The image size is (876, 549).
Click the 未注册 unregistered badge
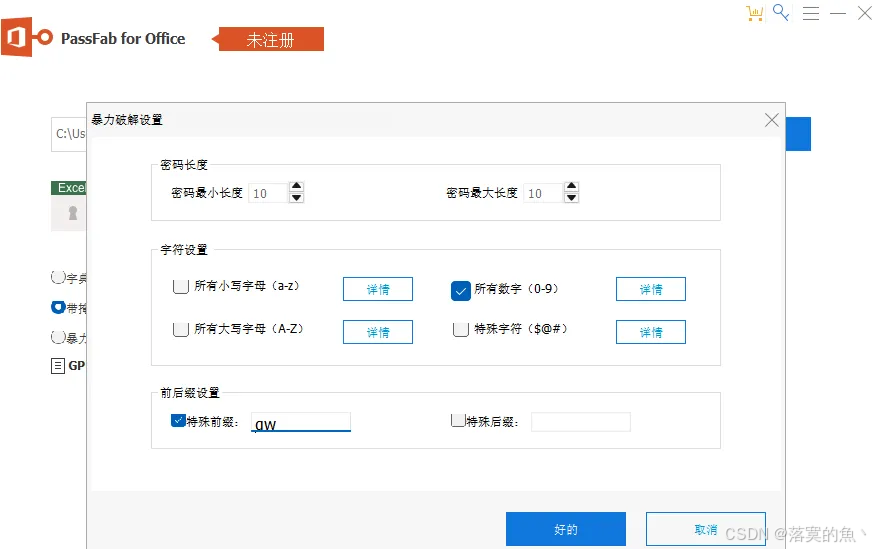(x=270, y=39)
